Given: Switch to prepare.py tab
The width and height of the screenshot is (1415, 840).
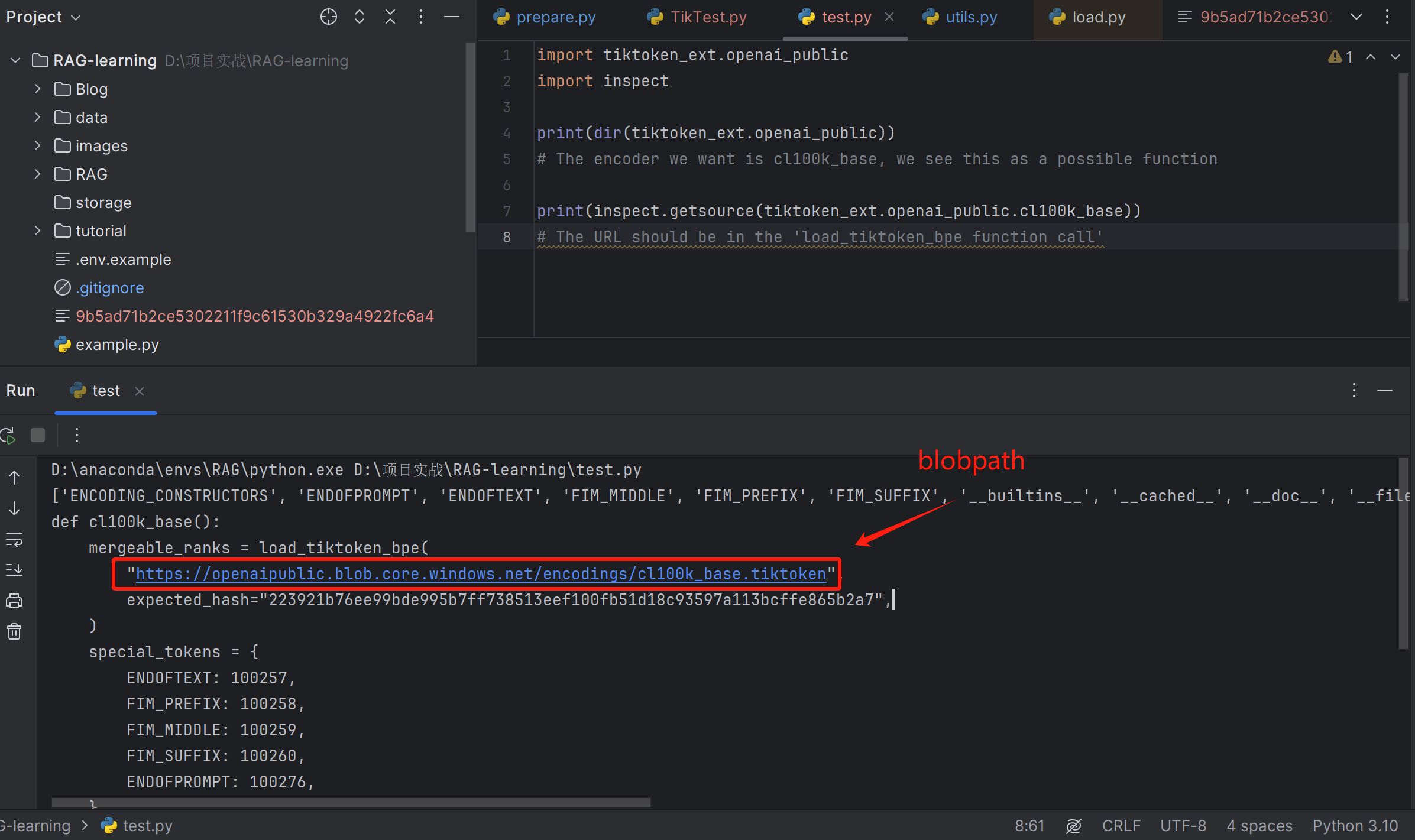Looking at the screenshot, I should [545, 17].
